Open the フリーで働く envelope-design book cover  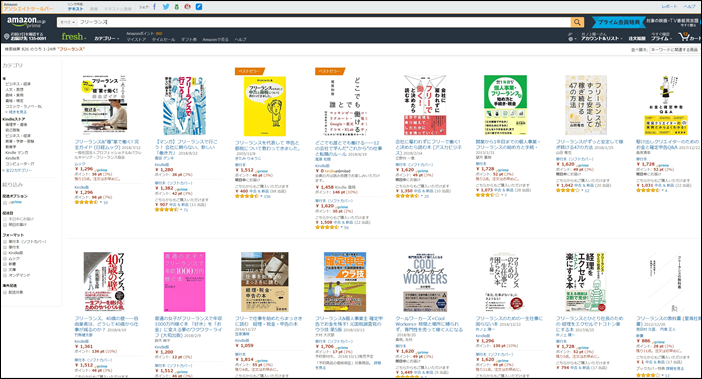pos(425,105)
